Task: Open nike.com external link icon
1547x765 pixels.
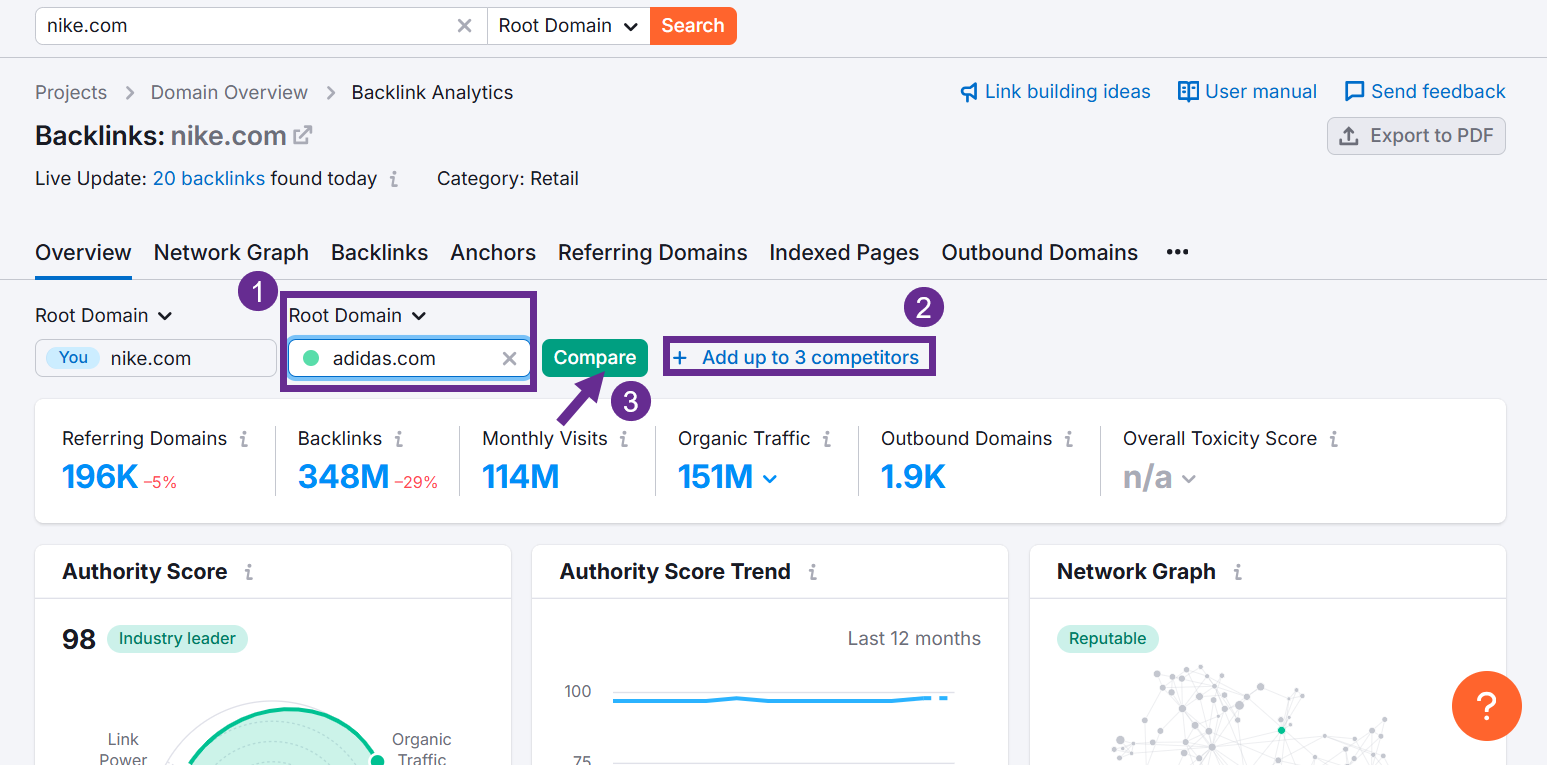Action: (x=302, y=135)
